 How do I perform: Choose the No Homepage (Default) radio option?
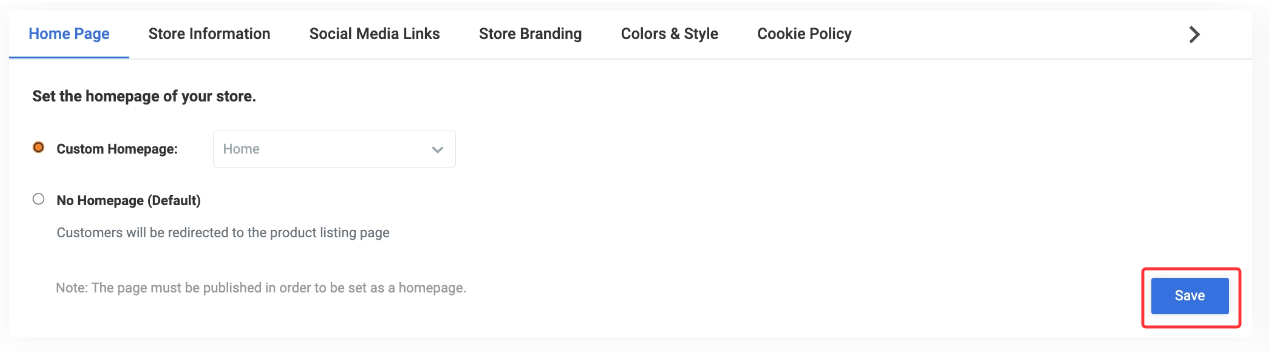click(x=39, y=199)
